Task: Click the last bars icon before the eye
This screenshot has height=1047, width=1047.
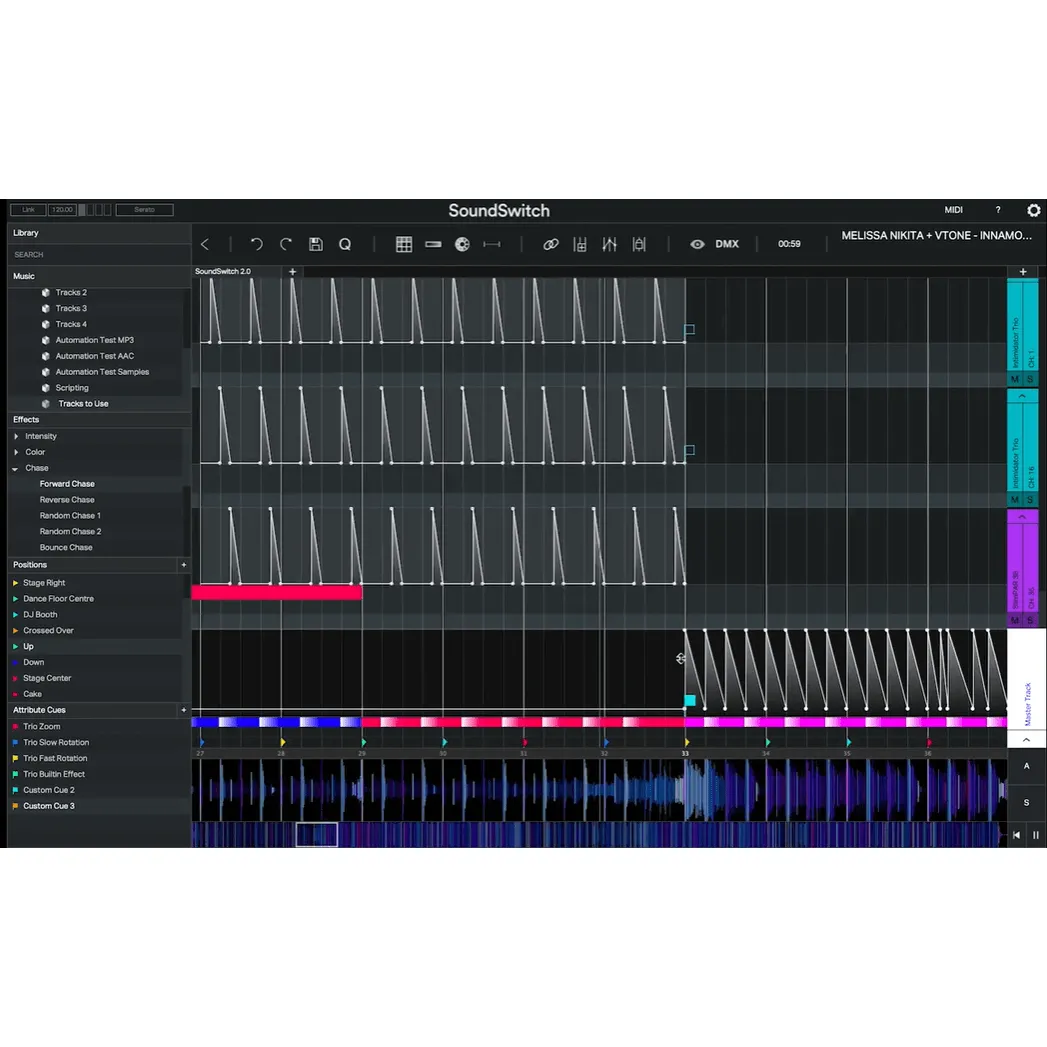Action: [639, 244]
